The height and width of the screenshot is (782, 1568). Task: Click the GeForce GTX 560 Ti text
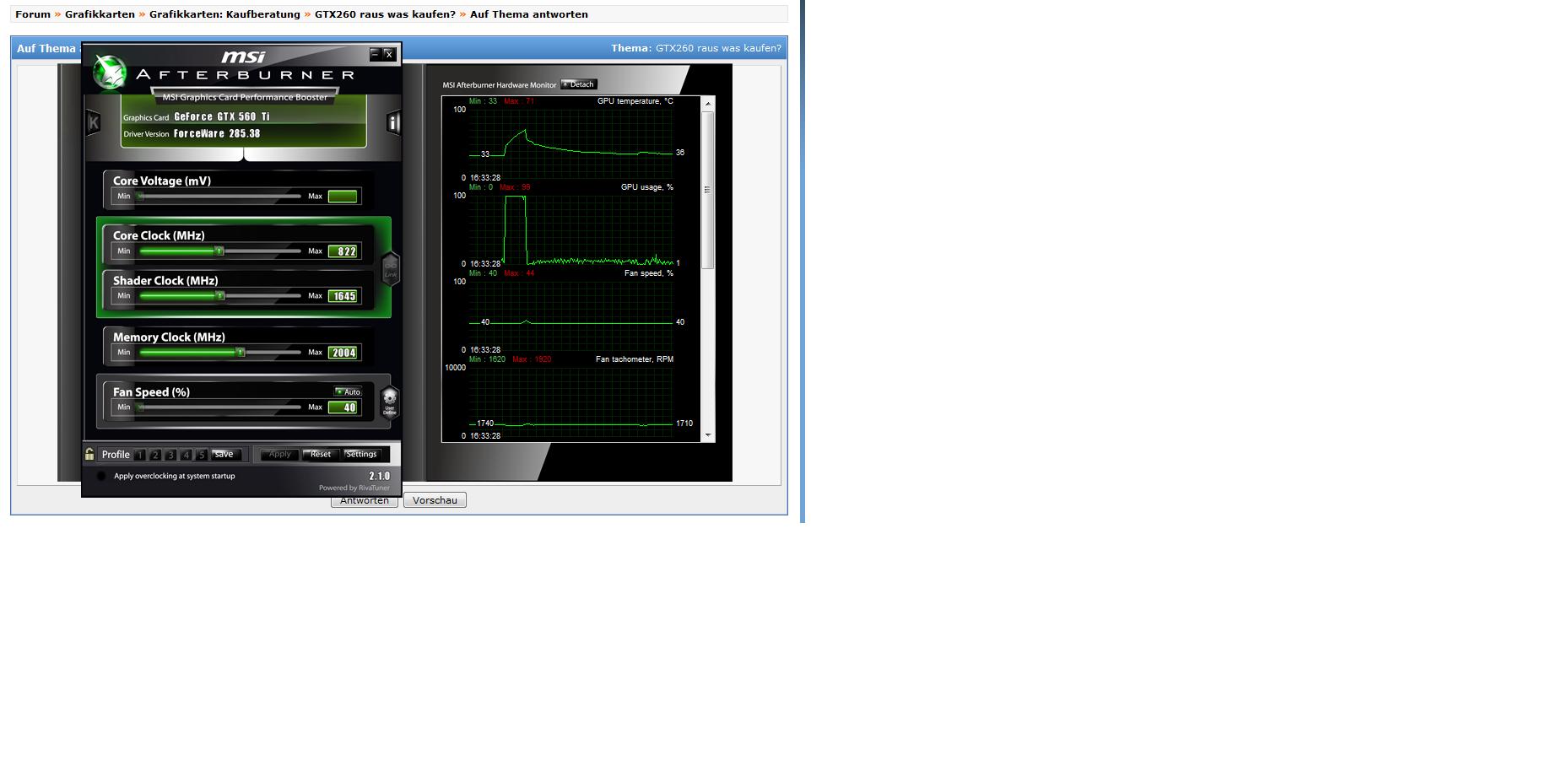point(222,117)
